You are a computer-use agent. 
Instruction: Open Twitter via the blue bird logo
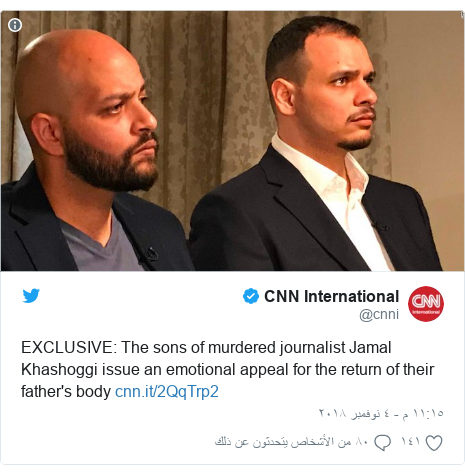pos(31,296)
